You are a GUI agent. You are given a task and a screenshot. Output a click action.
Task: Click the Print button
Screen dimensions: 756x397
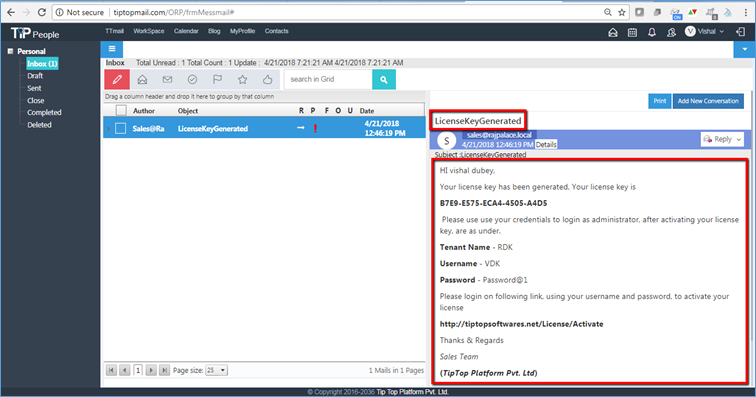point(660,101)
